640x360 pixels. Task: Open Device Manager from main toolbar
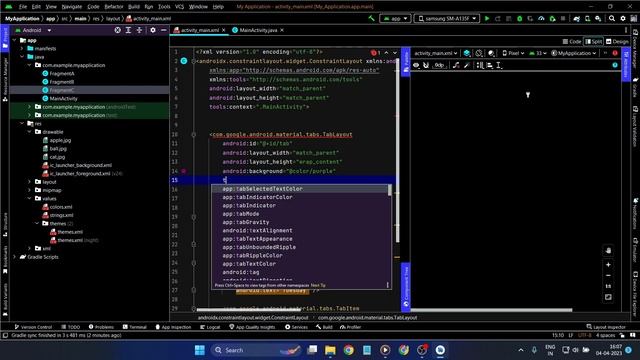tap(587, 18)
